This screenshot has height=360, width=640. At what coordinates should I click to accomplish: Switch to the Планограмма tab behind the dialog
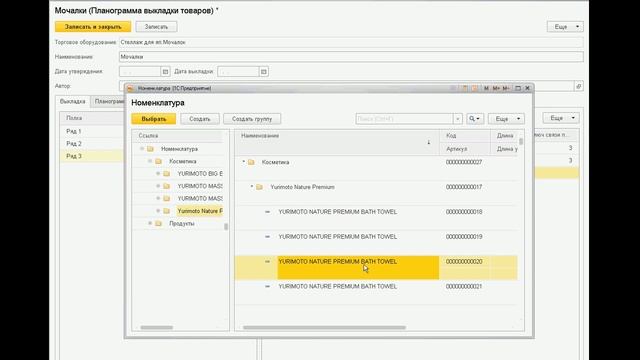[109, 101]
